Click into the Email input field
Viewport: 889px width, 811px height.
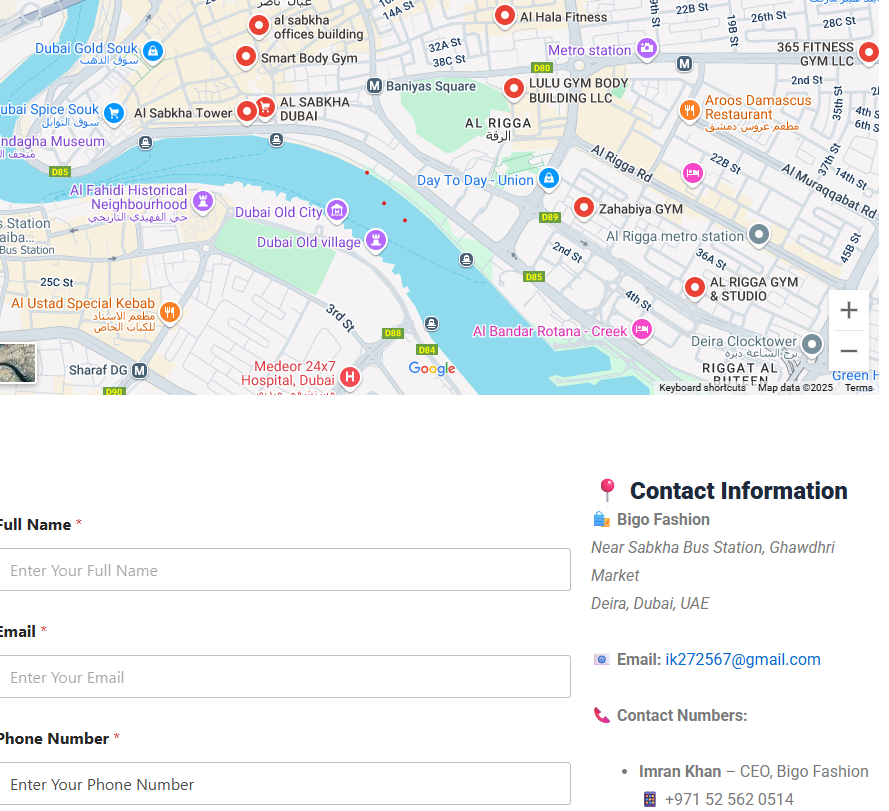coord(285,677)
